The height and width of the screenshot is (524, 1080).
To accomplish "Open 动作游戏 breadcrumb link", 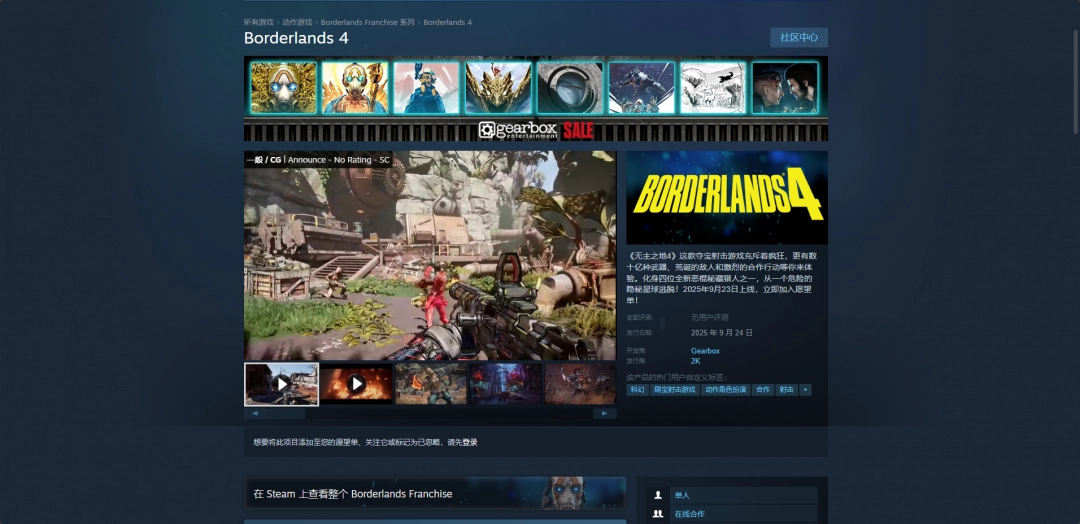I will tap(297, 22).
